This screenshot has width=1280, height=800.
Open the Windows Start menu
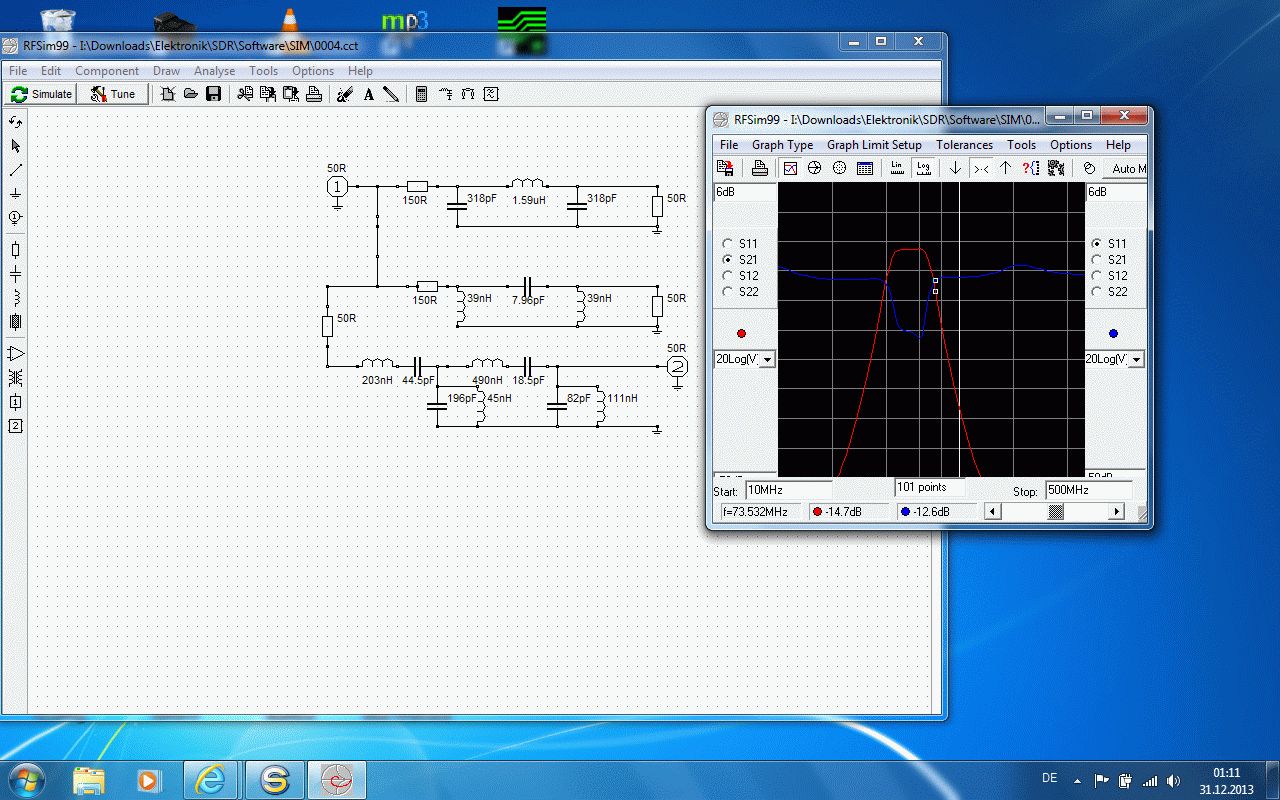[27, 779]
